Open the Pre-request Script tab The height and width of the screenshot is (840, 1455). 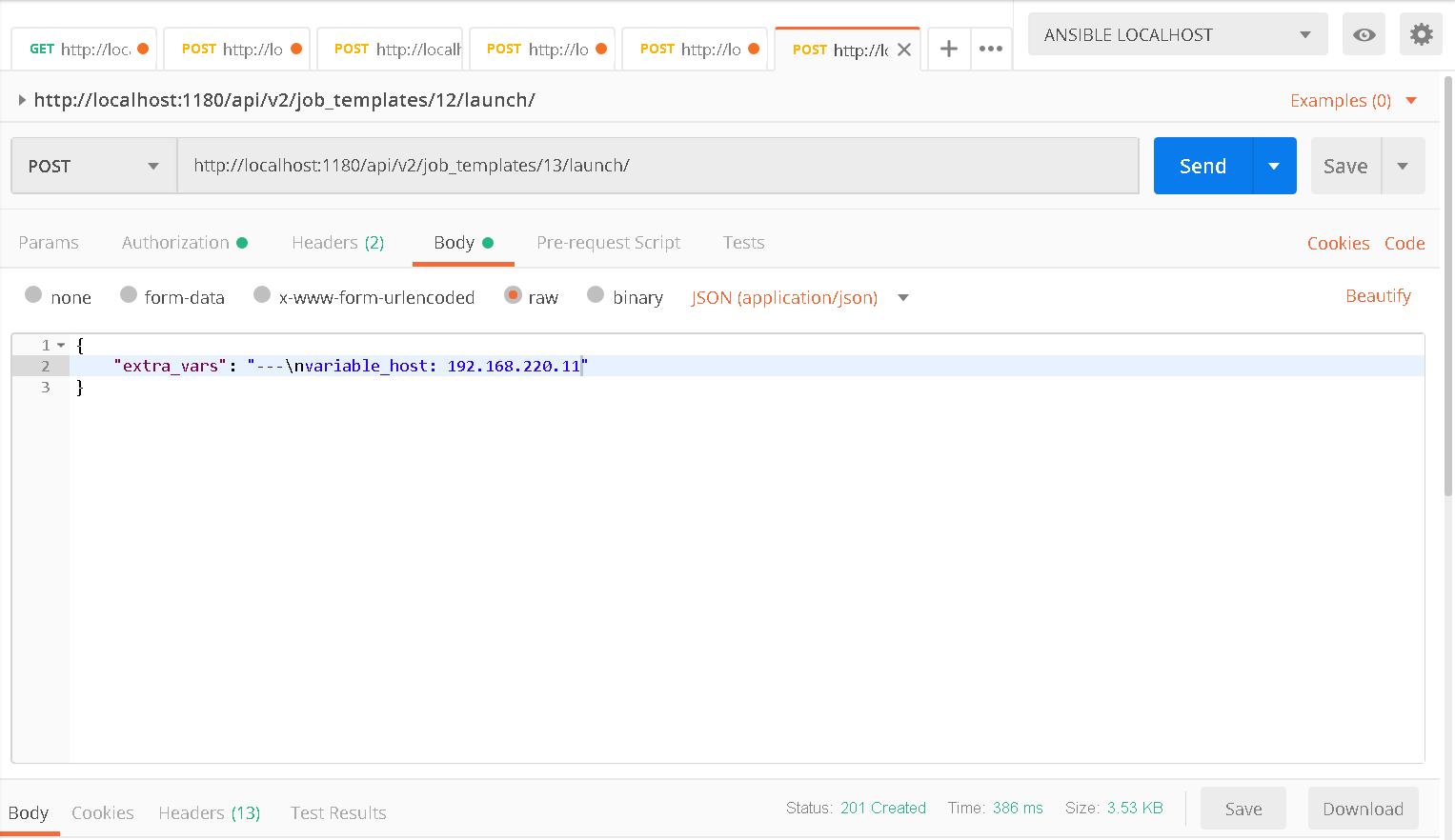[x=609, y=243]
